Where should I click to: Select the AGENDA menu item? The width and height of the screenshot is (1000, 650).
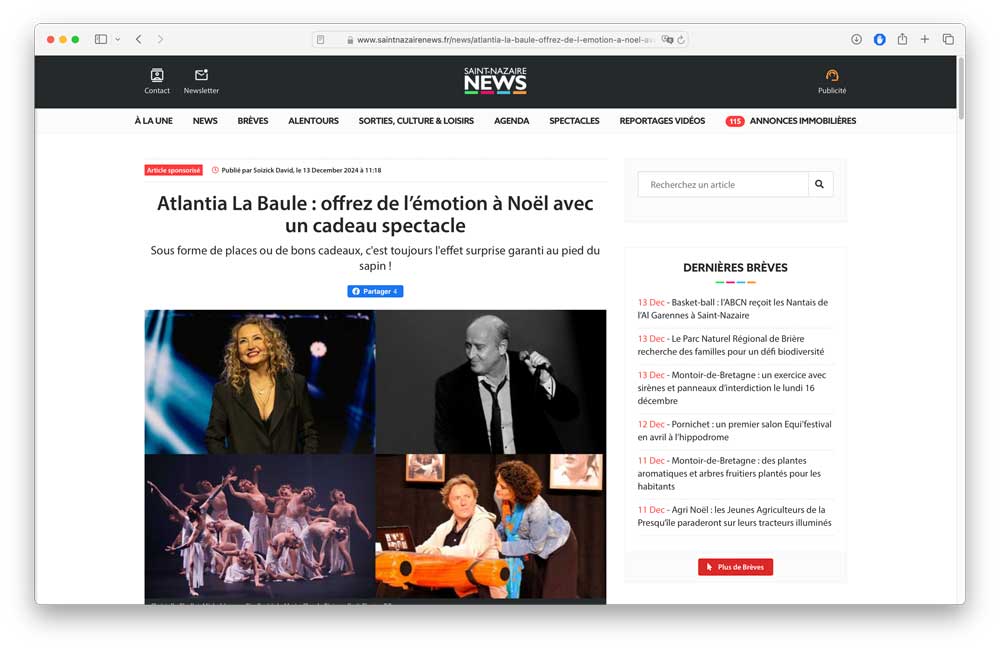point(511,121)
